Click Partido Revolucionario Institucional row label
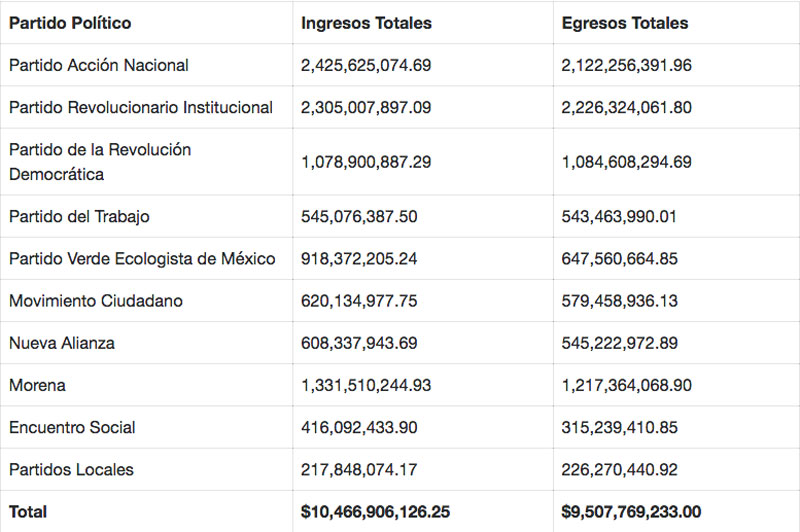The image size is (800, 532). (x=141, y=108)
